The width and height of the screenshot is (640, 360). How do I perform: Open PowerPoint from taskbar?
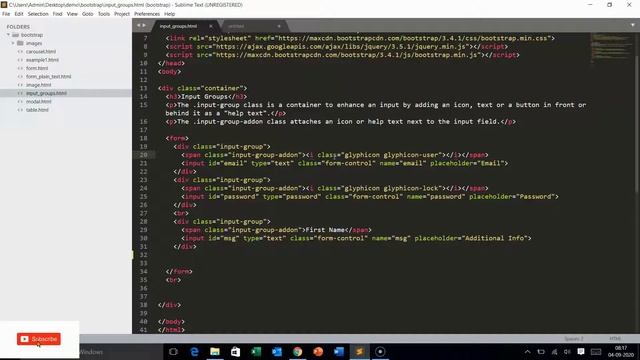(x=318, y=351)
